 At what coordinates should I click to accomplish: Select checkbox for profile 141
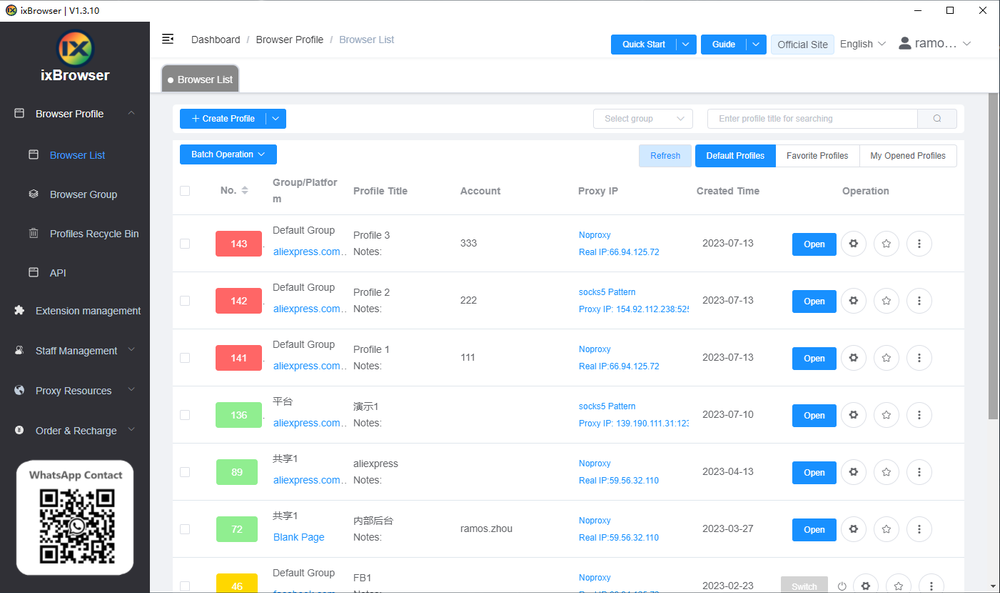click(185, 358)
